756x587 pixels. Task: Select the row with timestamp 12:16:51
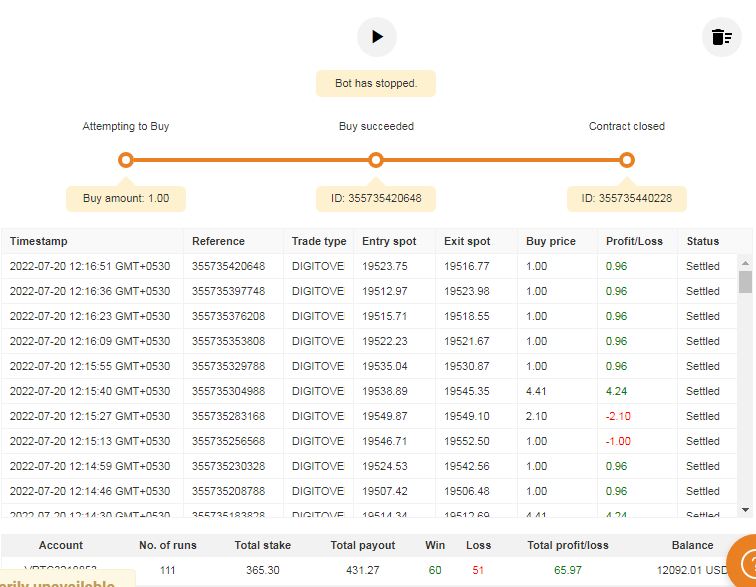tap(369, 266)
